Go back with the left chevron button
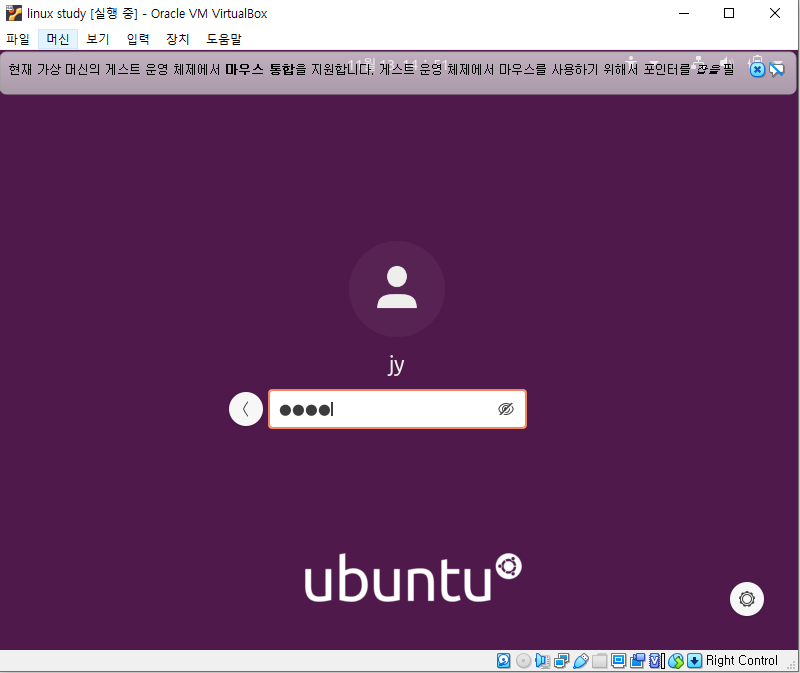The width and height of the screenshot is (800, 673). pos(246,409)
